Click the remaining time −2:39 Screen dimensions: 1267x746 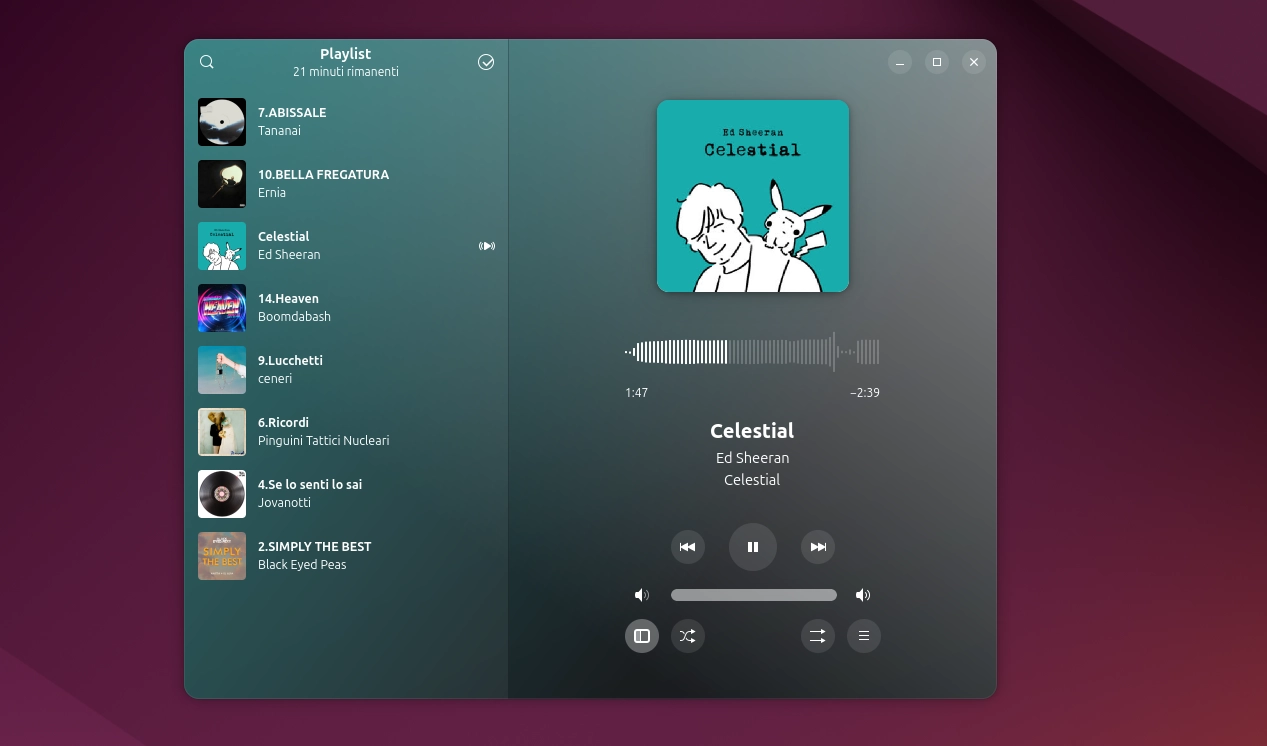865,393
